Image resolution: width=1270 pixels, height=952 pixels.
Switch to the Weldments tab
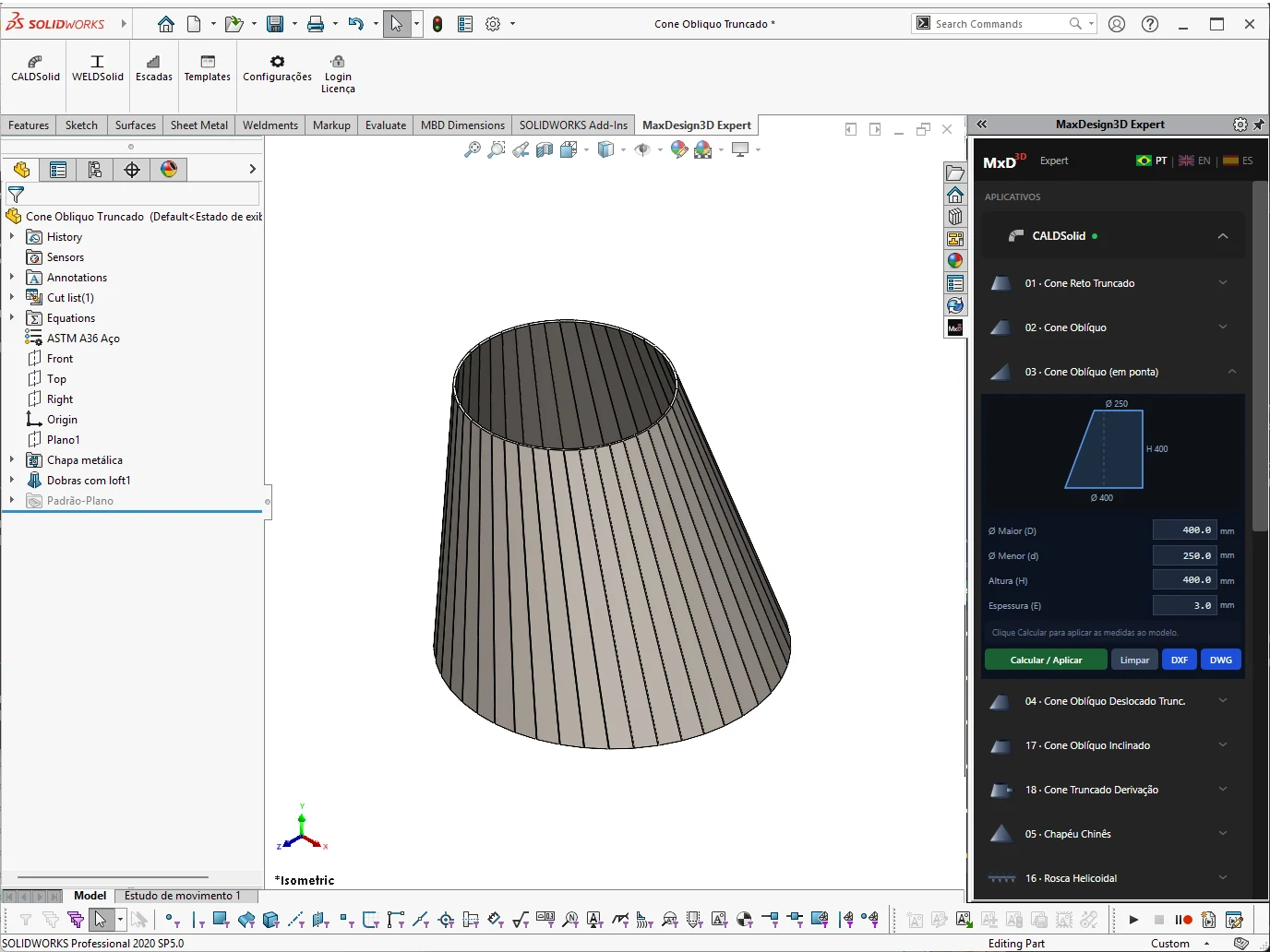[270, 125]
